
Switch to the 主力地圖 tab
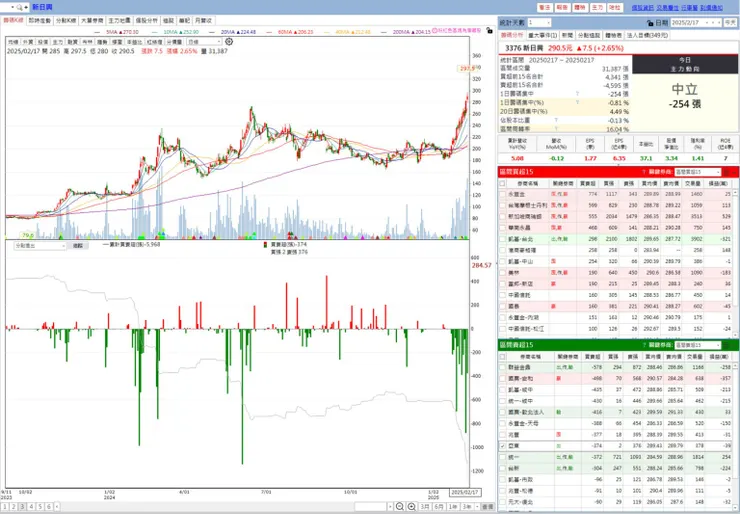point(119,21)
